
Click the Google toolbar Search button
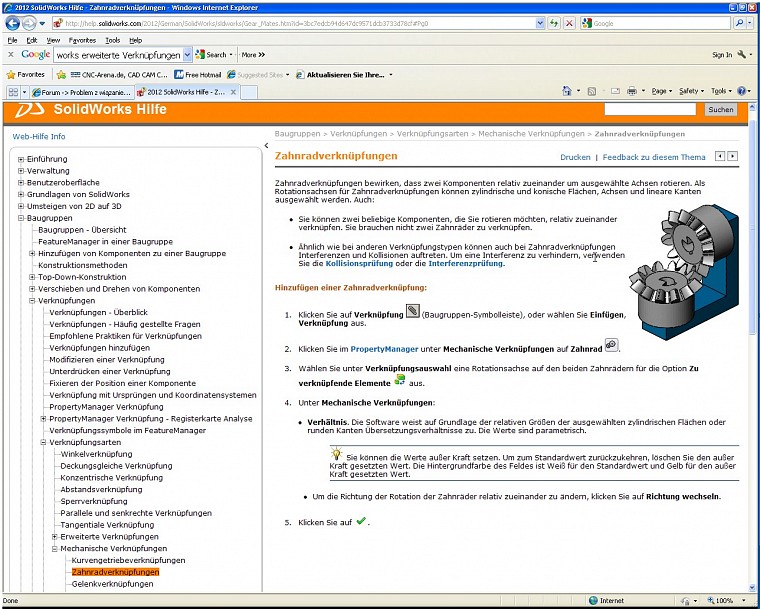(x=211, y=55)
